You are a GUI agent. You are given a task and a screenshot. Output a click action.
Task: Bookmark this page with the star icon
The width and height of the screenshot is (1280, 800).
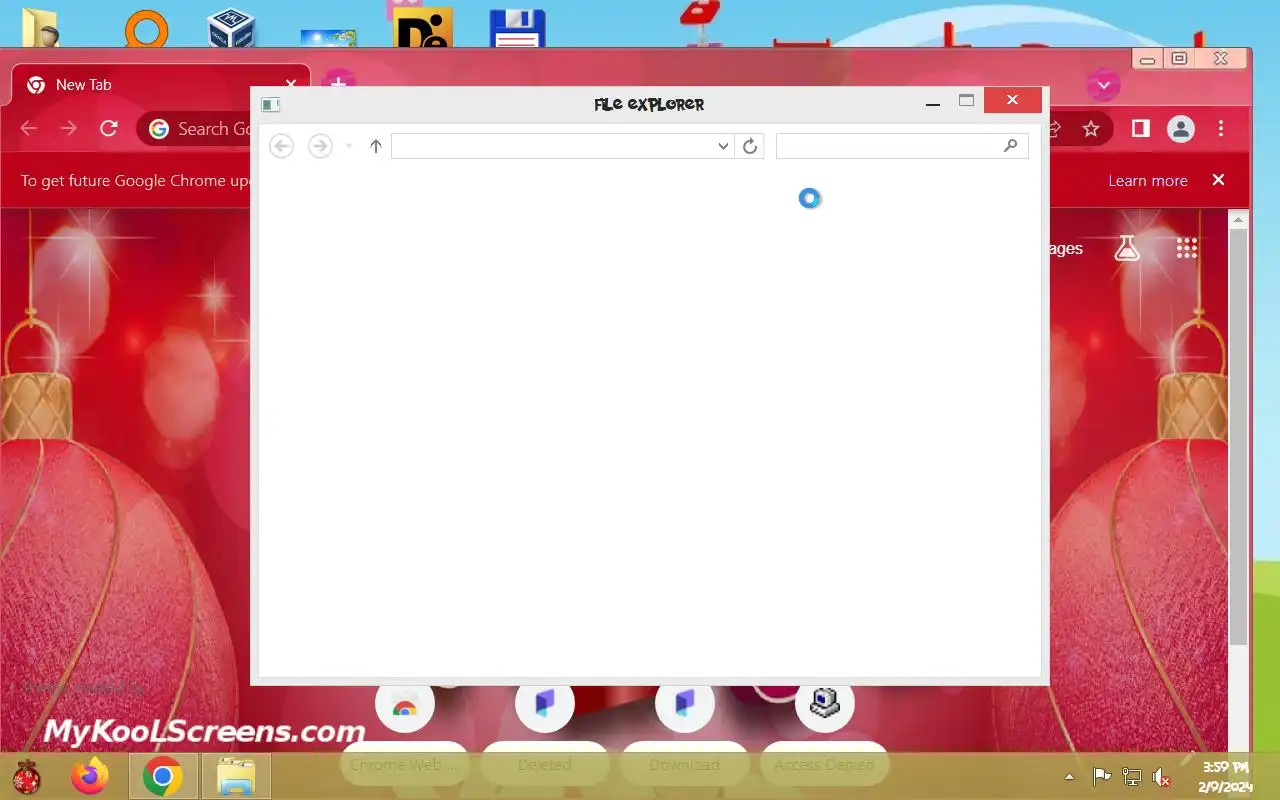click(1091, 129)
